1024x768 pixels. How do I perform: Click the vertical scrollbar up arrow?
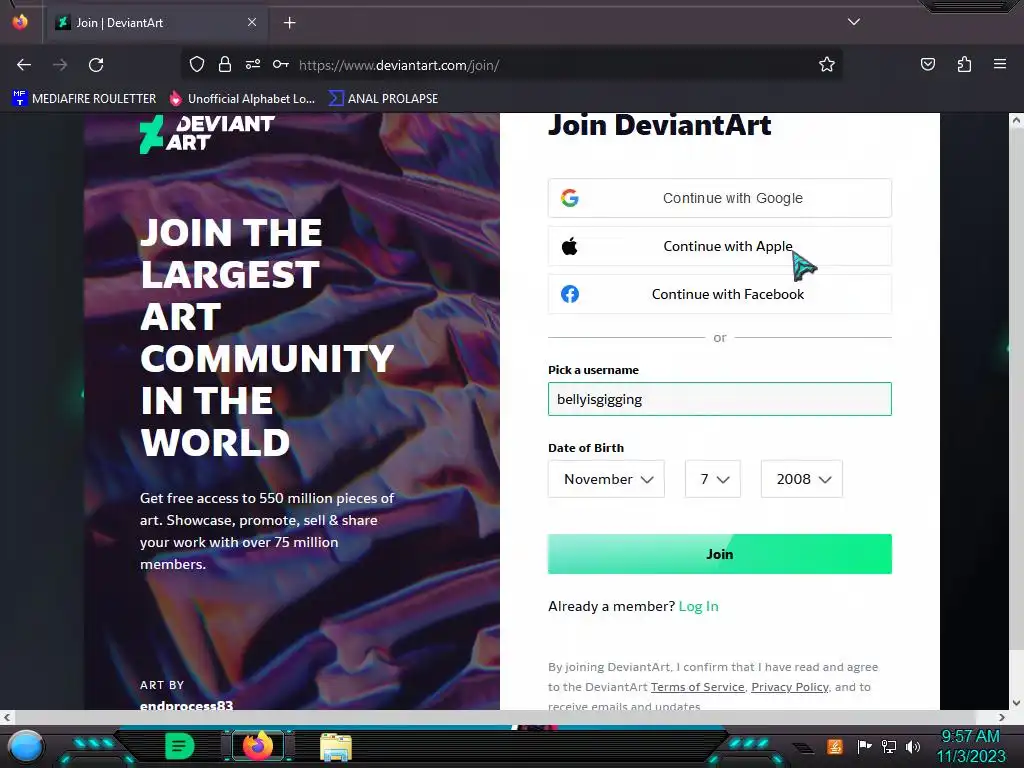tap(1016, 120)
